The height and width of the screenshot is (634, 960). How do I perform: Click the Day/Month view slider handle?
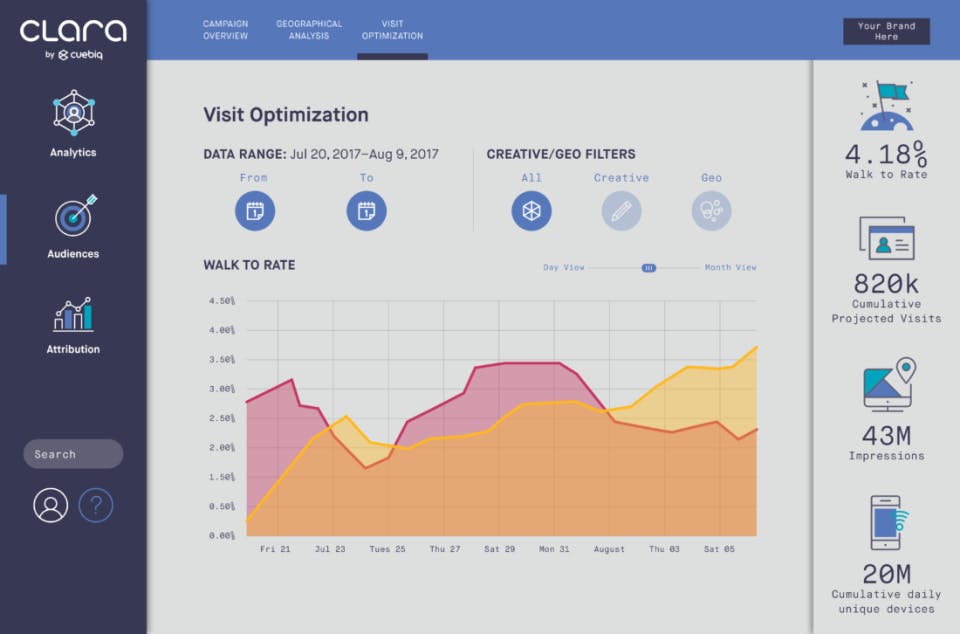click(x=648, y=268)
